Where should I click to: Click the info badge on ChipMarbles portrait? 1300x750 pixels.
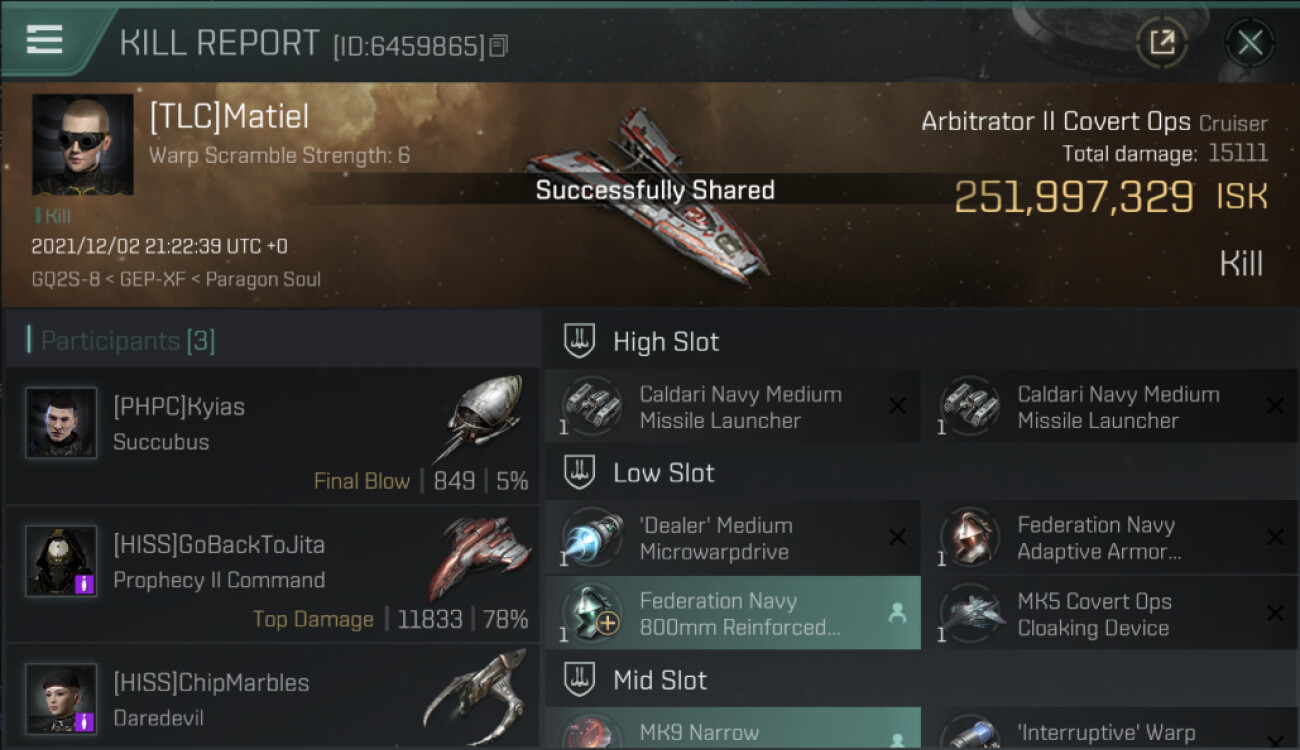click(85, 721)
